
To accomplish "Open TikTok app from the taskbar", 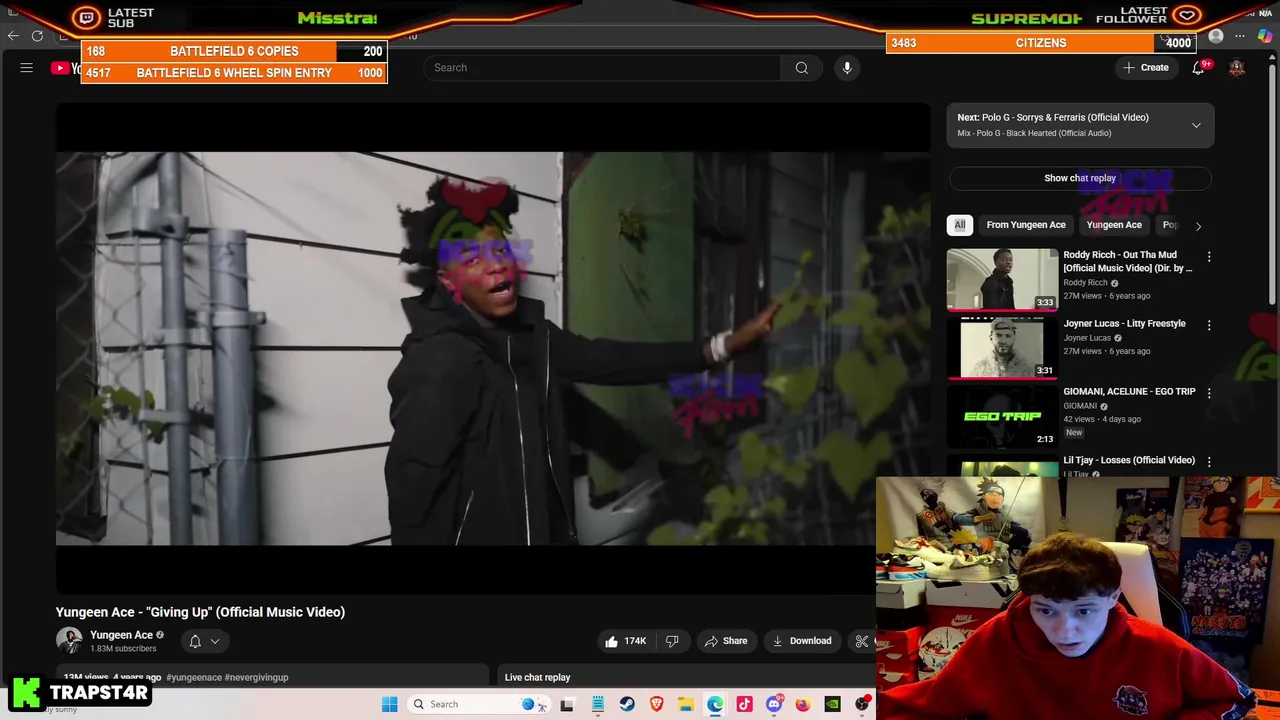I will click(744, 704).
